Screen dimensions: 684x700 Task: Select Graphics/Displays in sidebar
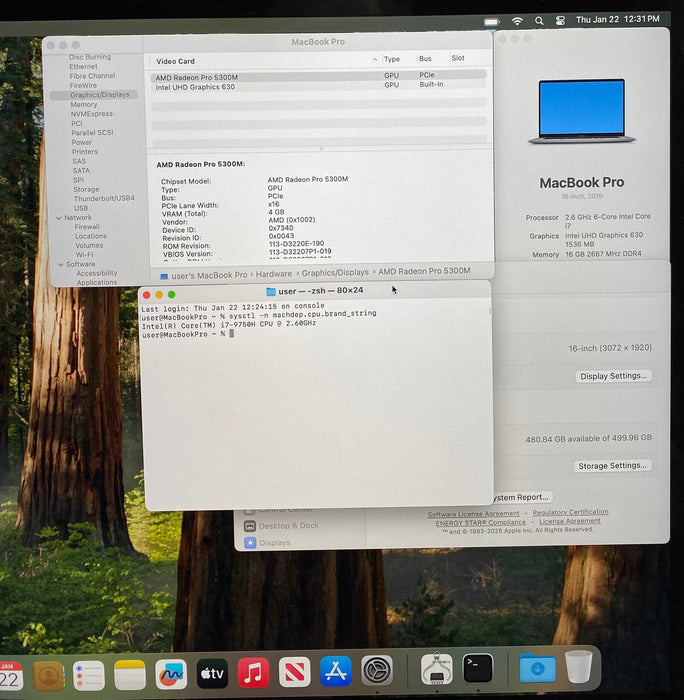point(94,95)
